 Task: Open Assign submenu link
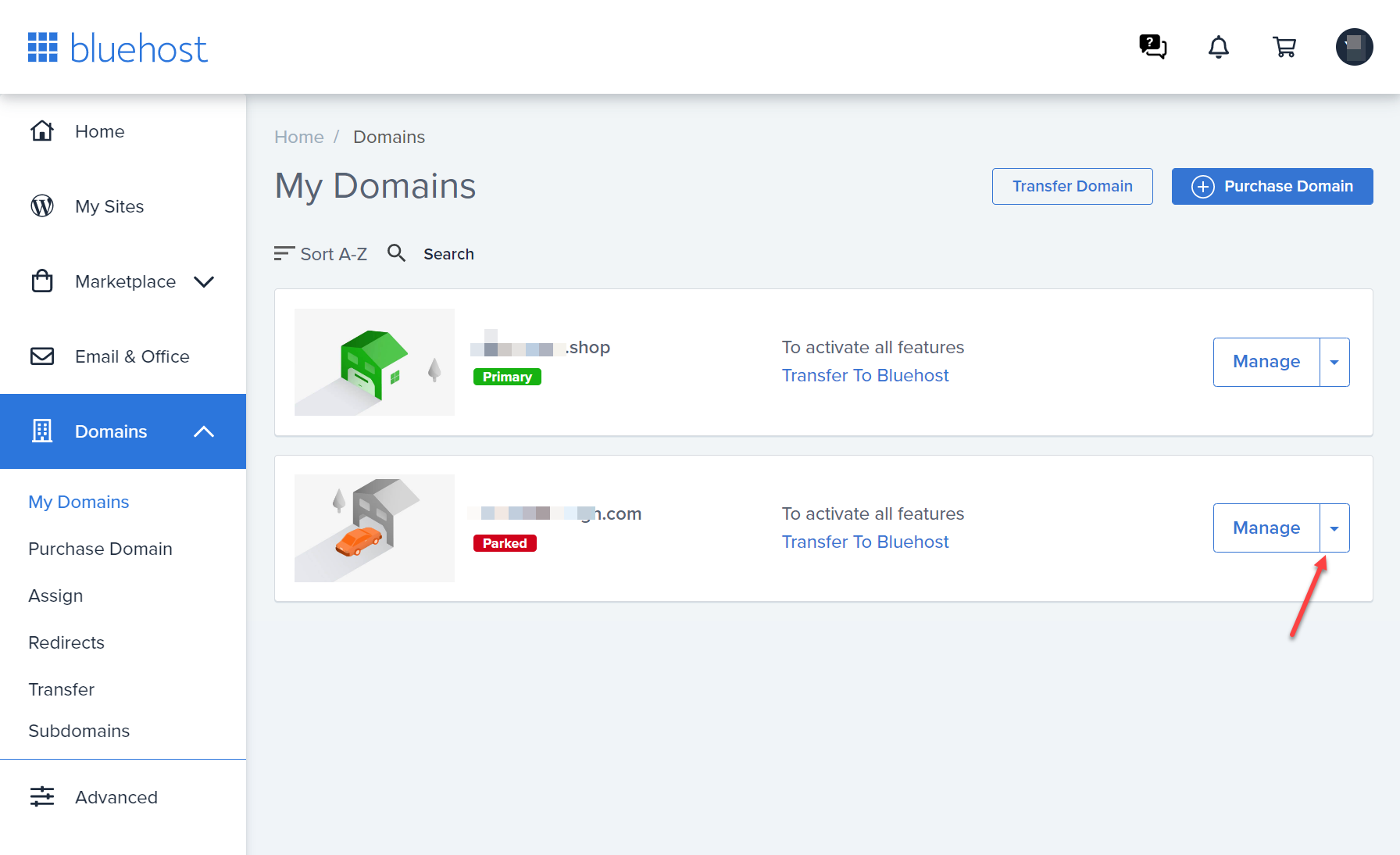pyautogui.click(x=55, y=596)
